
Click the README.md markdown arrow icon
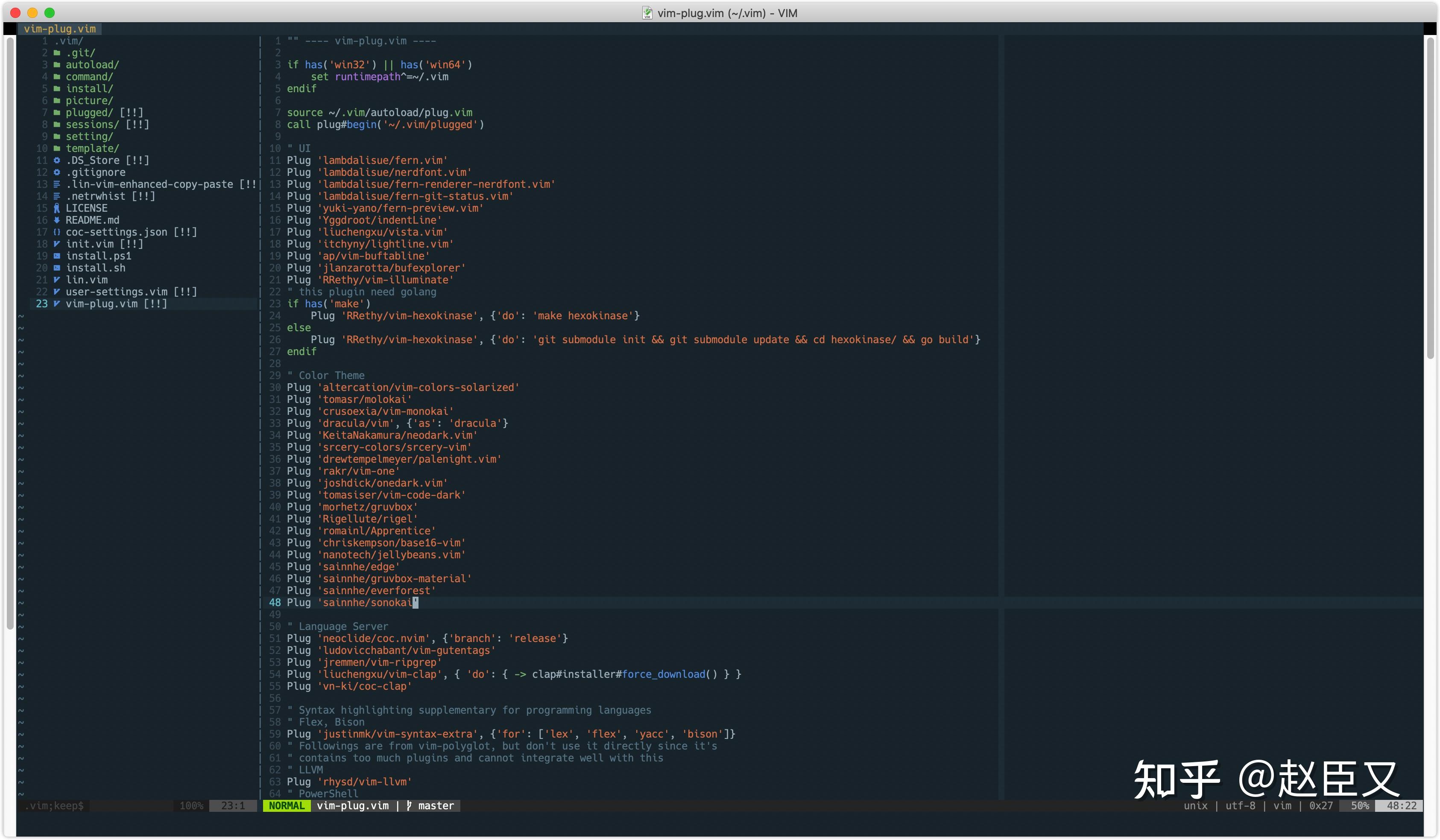point(56,220)
